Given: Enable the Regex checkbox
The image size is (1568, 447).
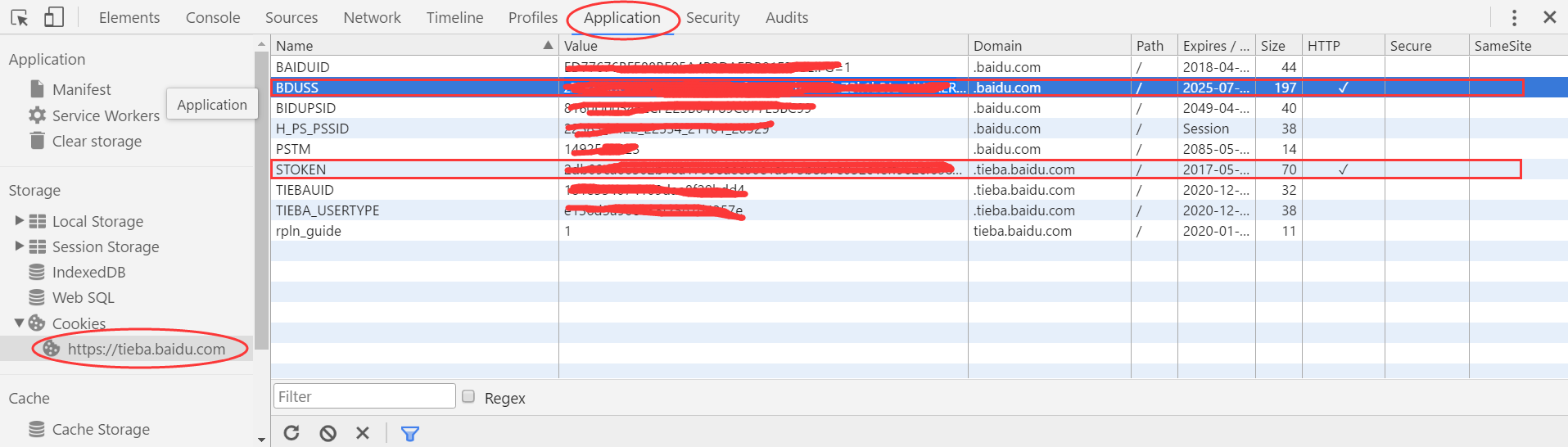Looking at the screenshot, I should 468,396.
